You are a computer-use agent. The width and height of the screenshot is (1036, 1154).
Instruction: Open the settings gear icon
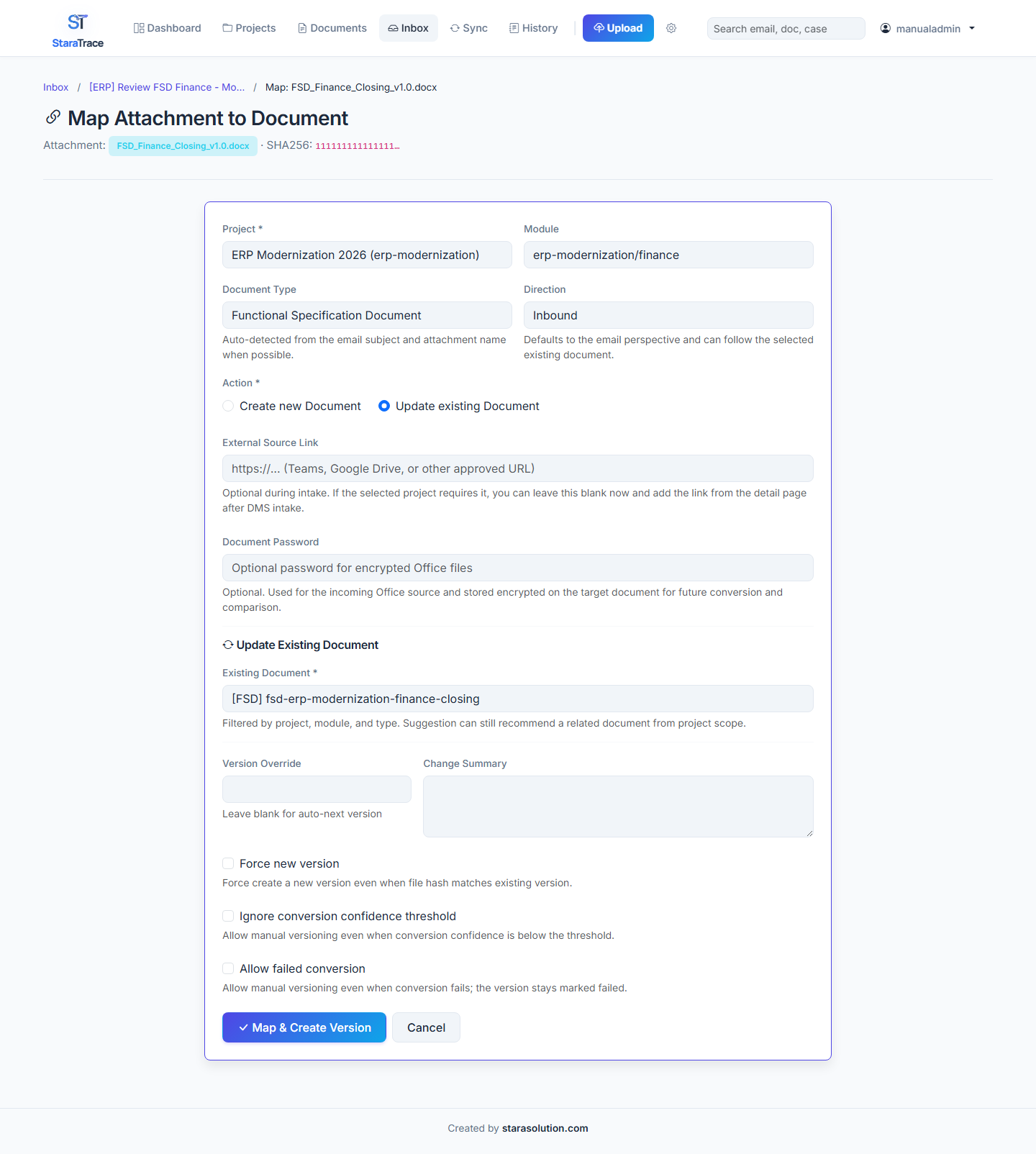671,28
